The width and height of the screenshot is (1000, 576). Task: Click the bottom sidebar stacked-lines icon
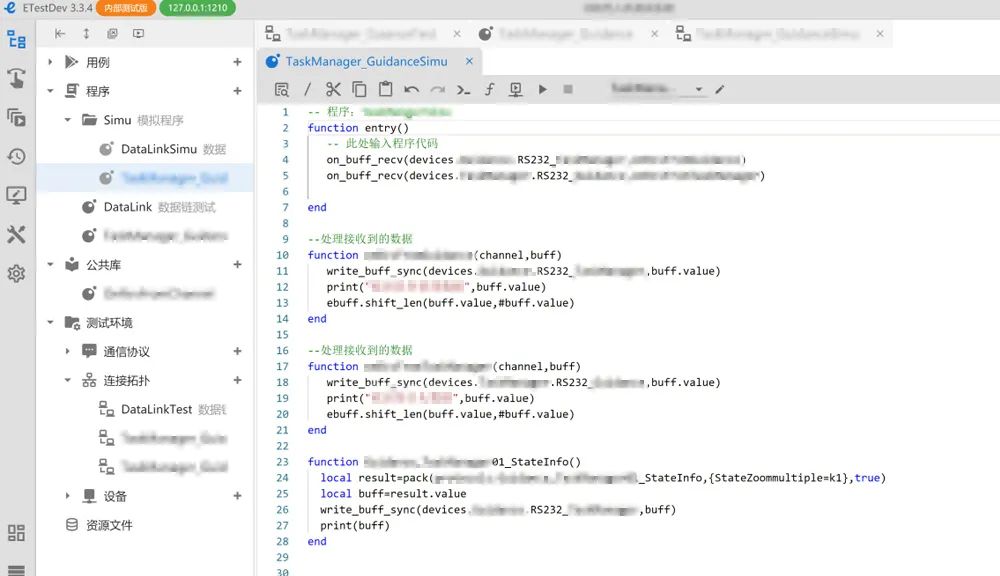(17, 570)
